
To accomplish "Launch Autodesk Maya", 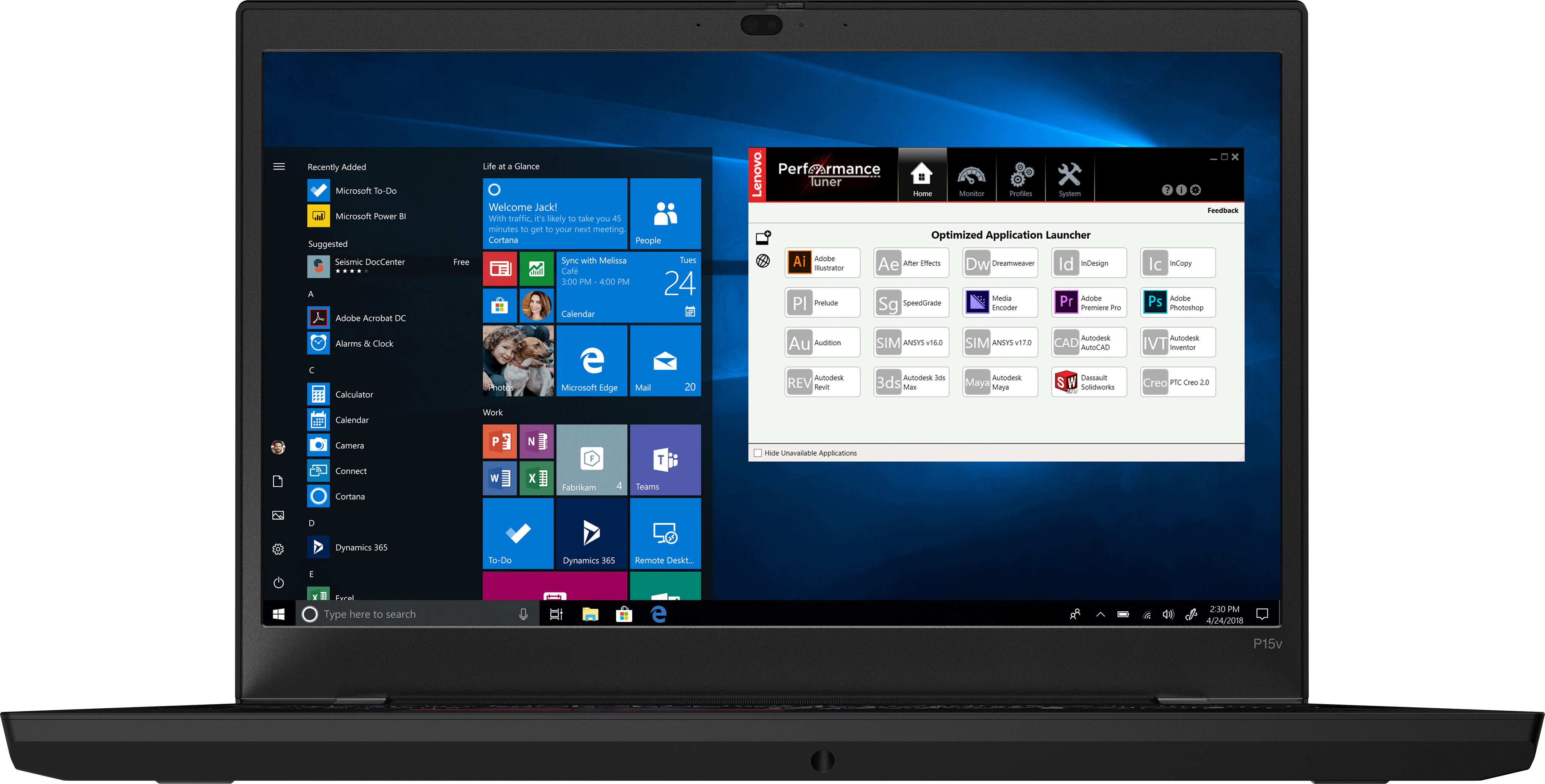I will 1000,382.
